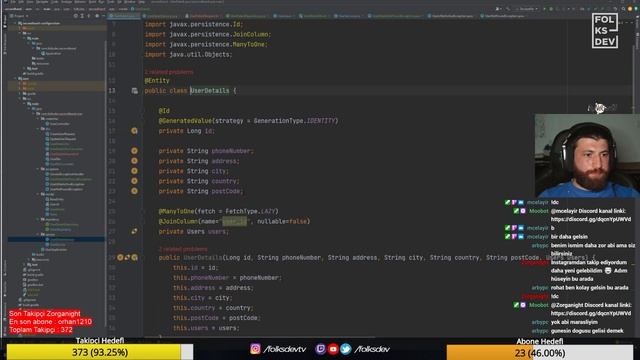
Task: Click the mcelayir username in the top chat message
Action: (x=537, y=202)
